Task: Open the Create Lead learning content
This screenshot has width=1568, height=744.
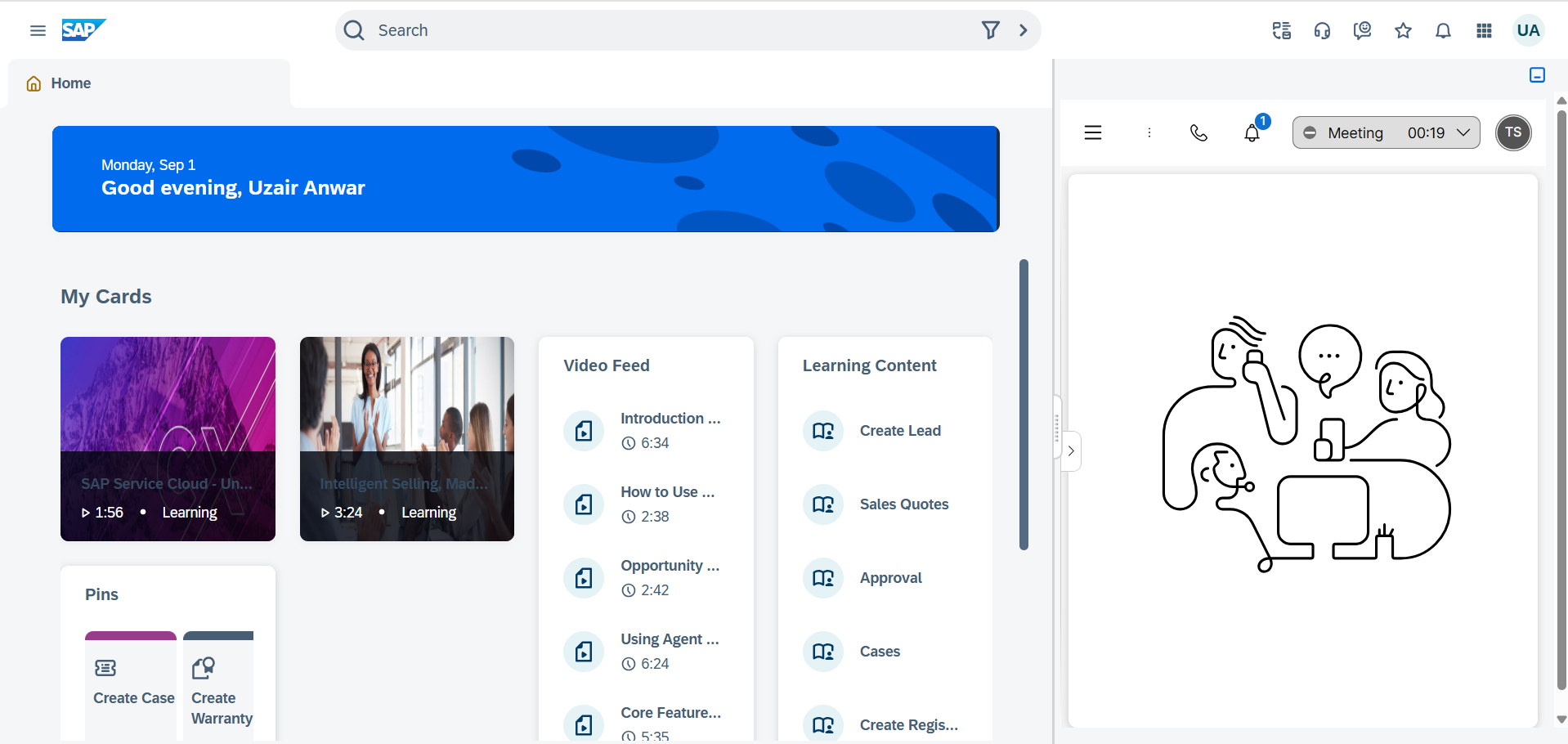Action: pos(899,431)
